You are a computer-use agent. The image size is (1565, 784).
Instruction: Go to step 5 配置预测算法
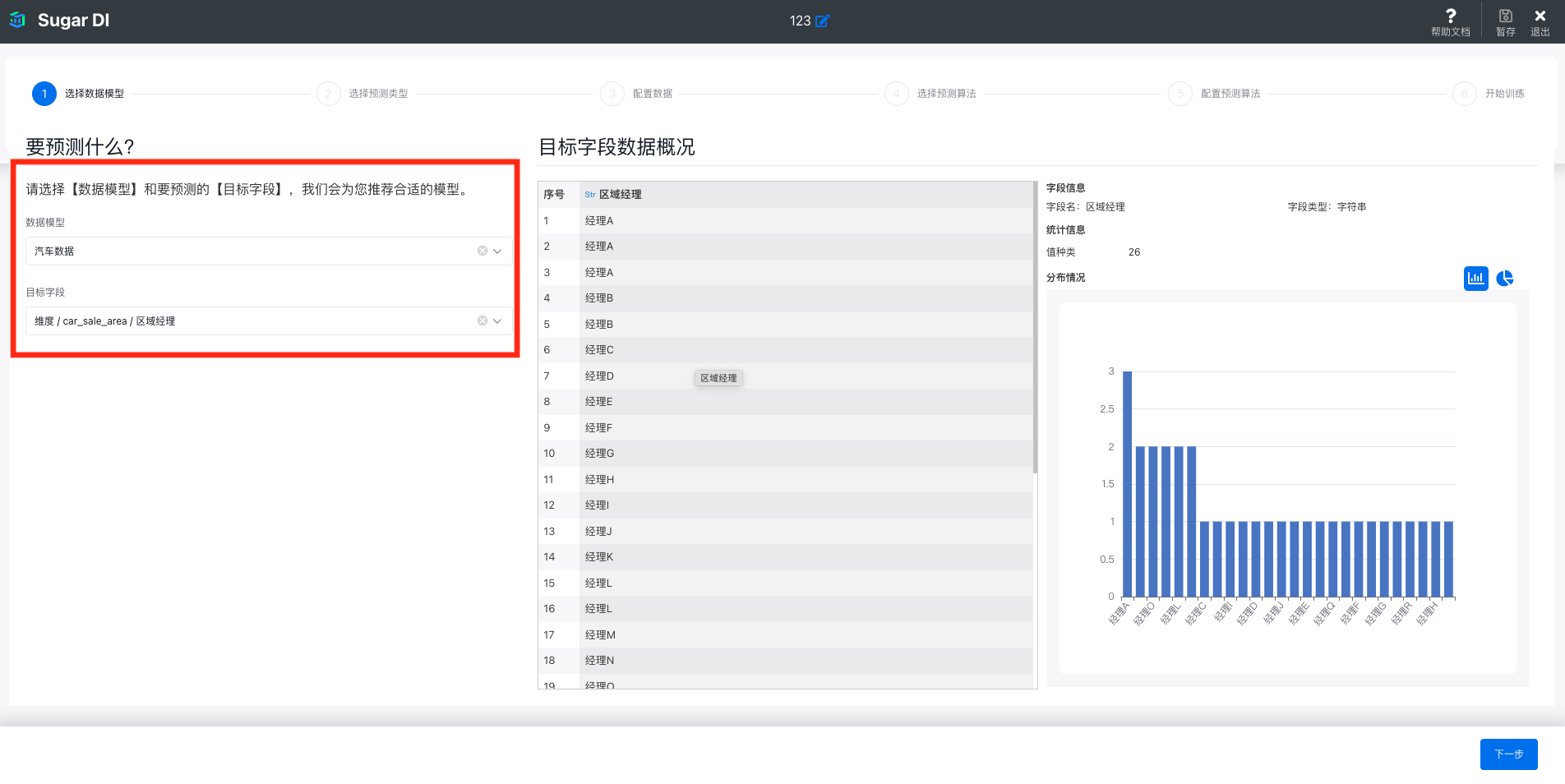pos(1215,94)
